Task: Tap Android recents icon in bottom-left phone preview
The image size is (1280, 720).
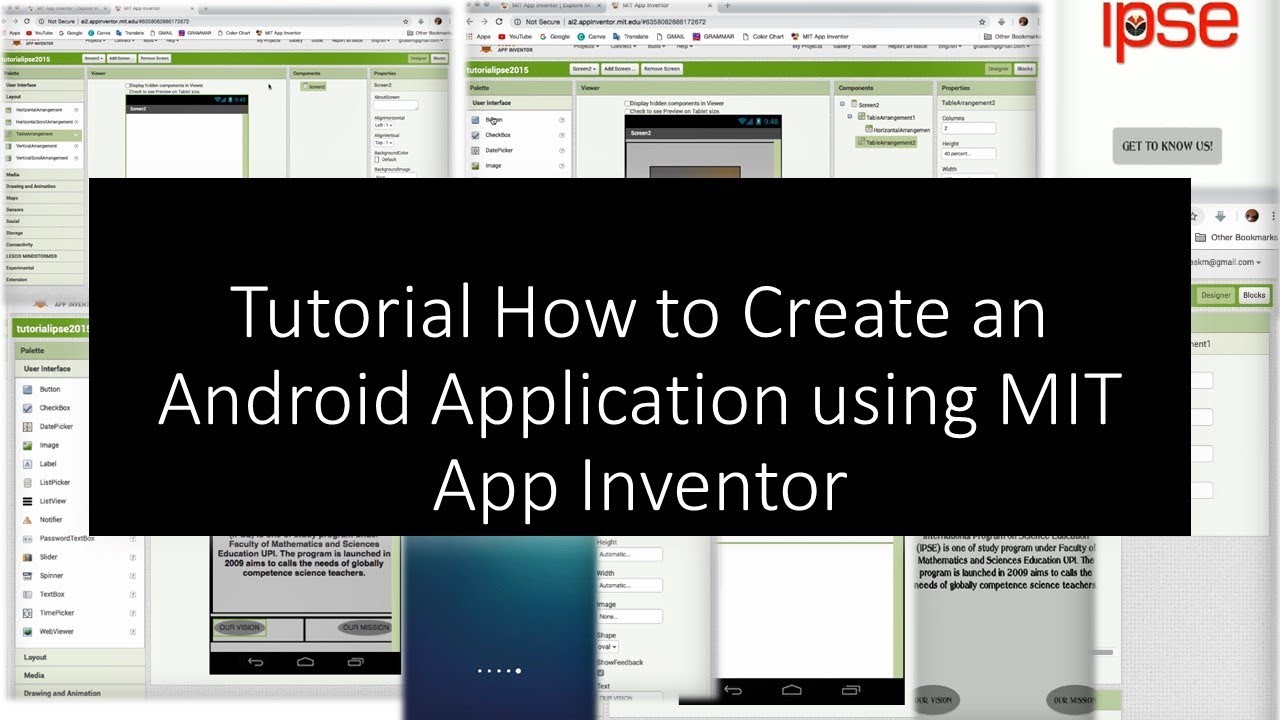Action: point(356,662)
